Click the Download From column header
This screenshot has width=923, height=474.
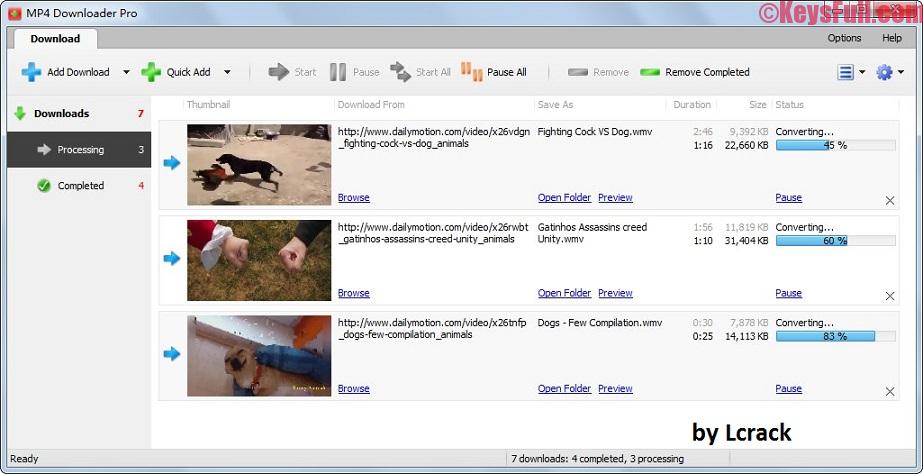coord(371,105)
